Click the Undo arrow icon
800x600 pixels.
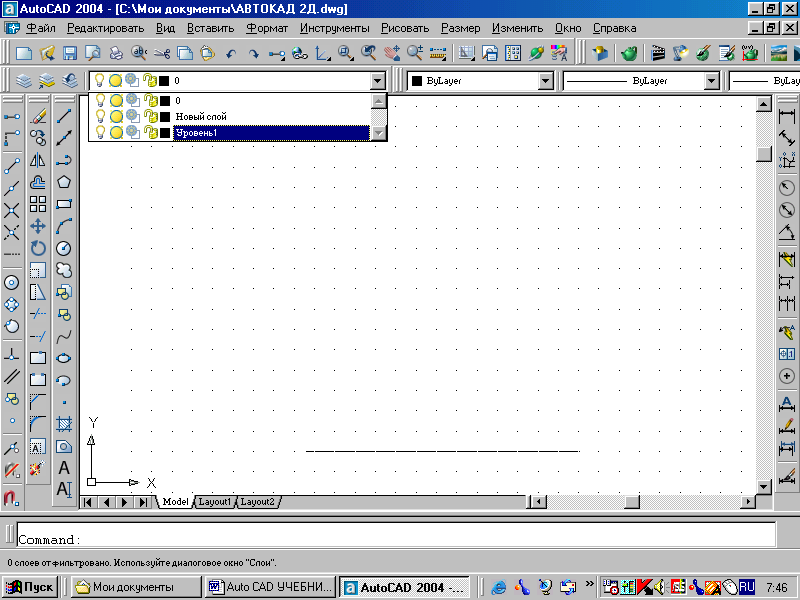tap(231, 54)
